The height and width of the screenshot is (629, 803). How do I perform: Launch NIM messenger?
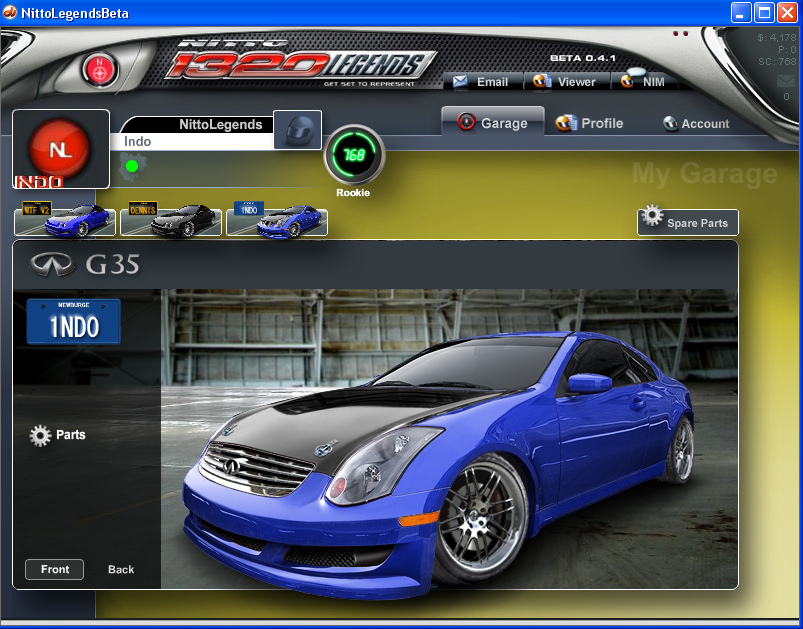pyautogui.click(x=645, y=82)
